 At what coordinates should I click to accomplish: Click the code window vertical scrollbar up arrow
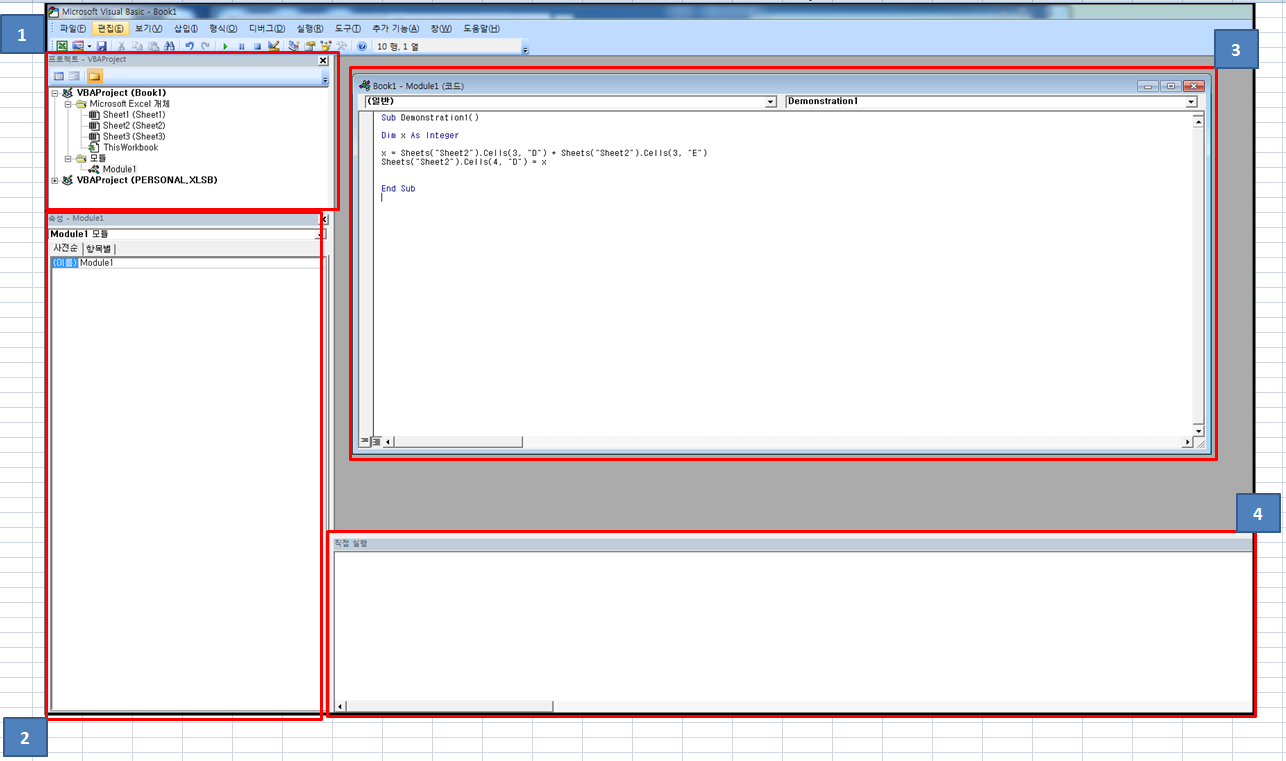coord(1198,120)
